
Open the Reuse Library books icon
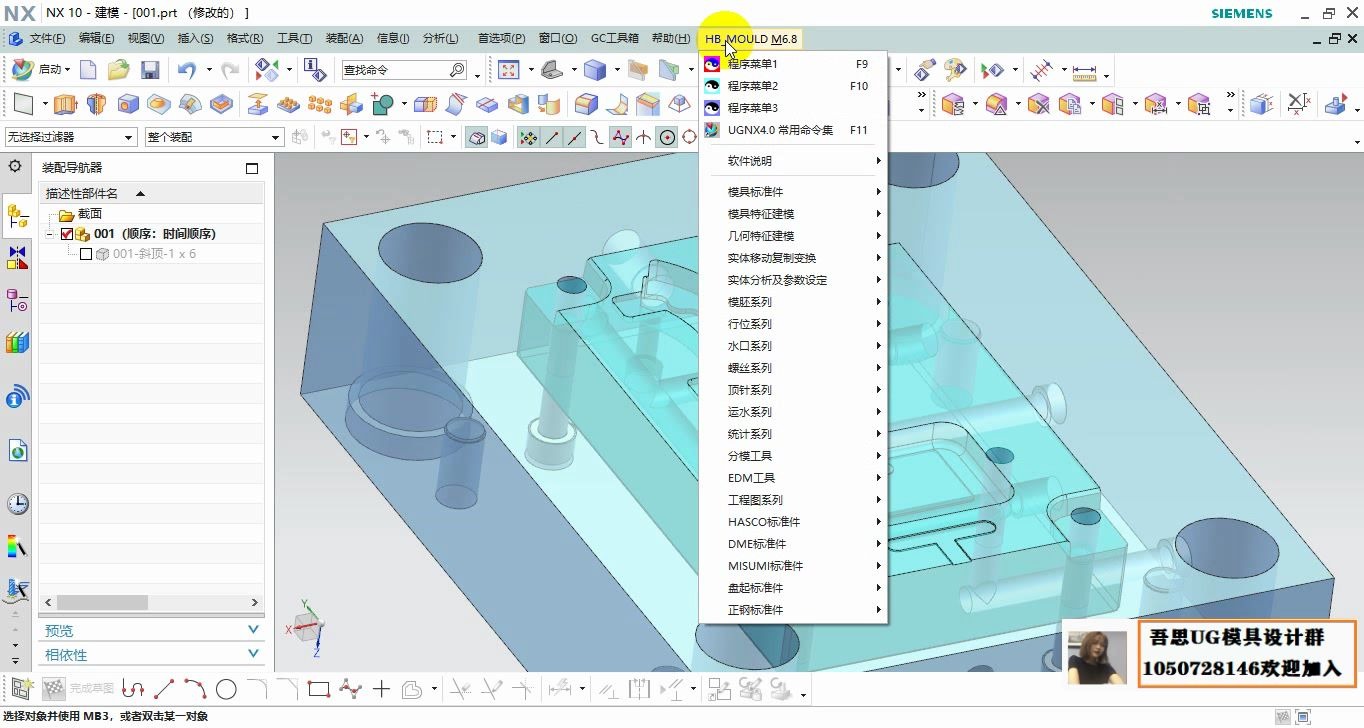pos(17,343)
